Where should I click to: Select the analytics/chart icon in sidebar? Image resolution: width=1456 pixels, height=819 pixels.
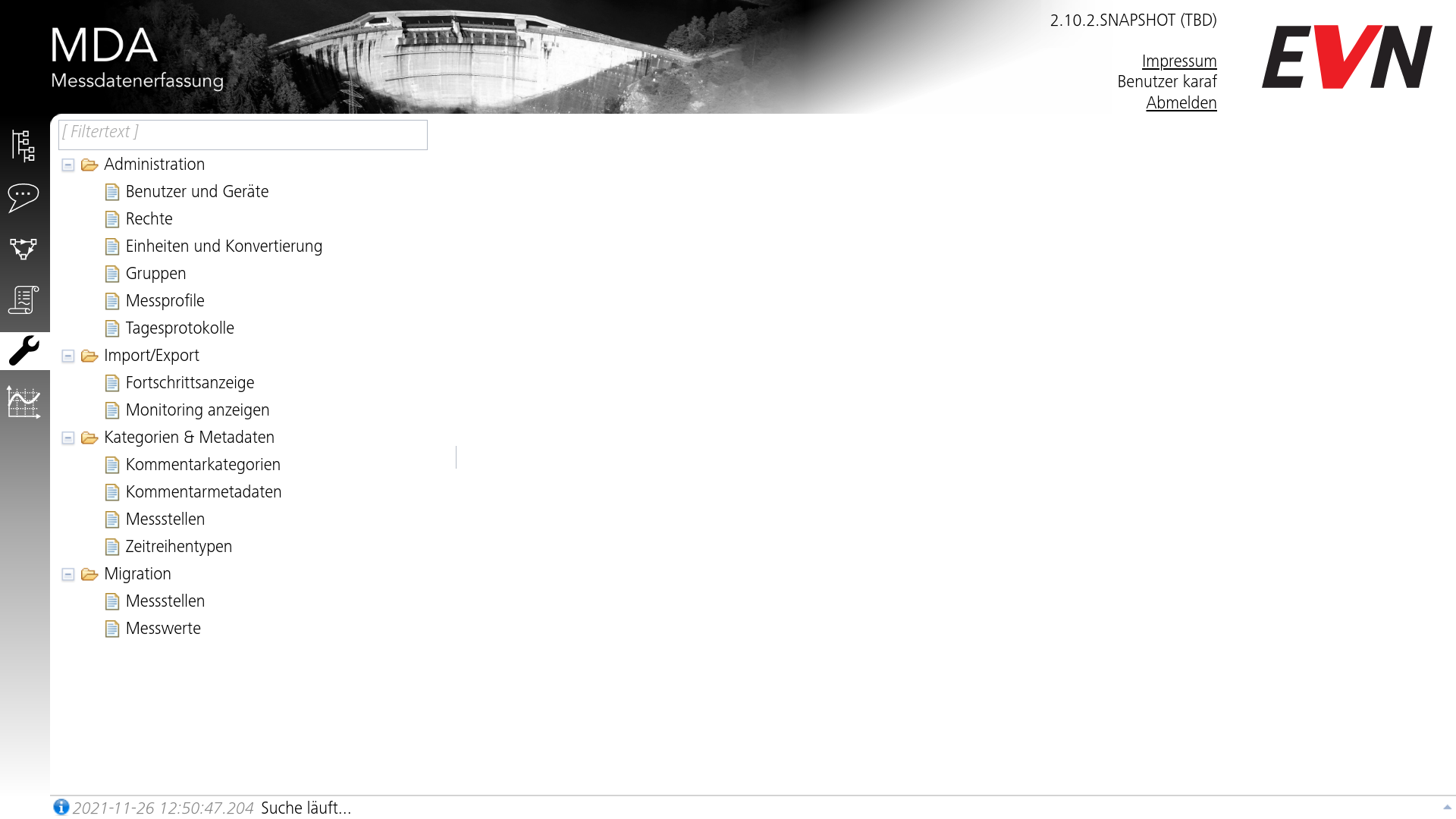24,399
